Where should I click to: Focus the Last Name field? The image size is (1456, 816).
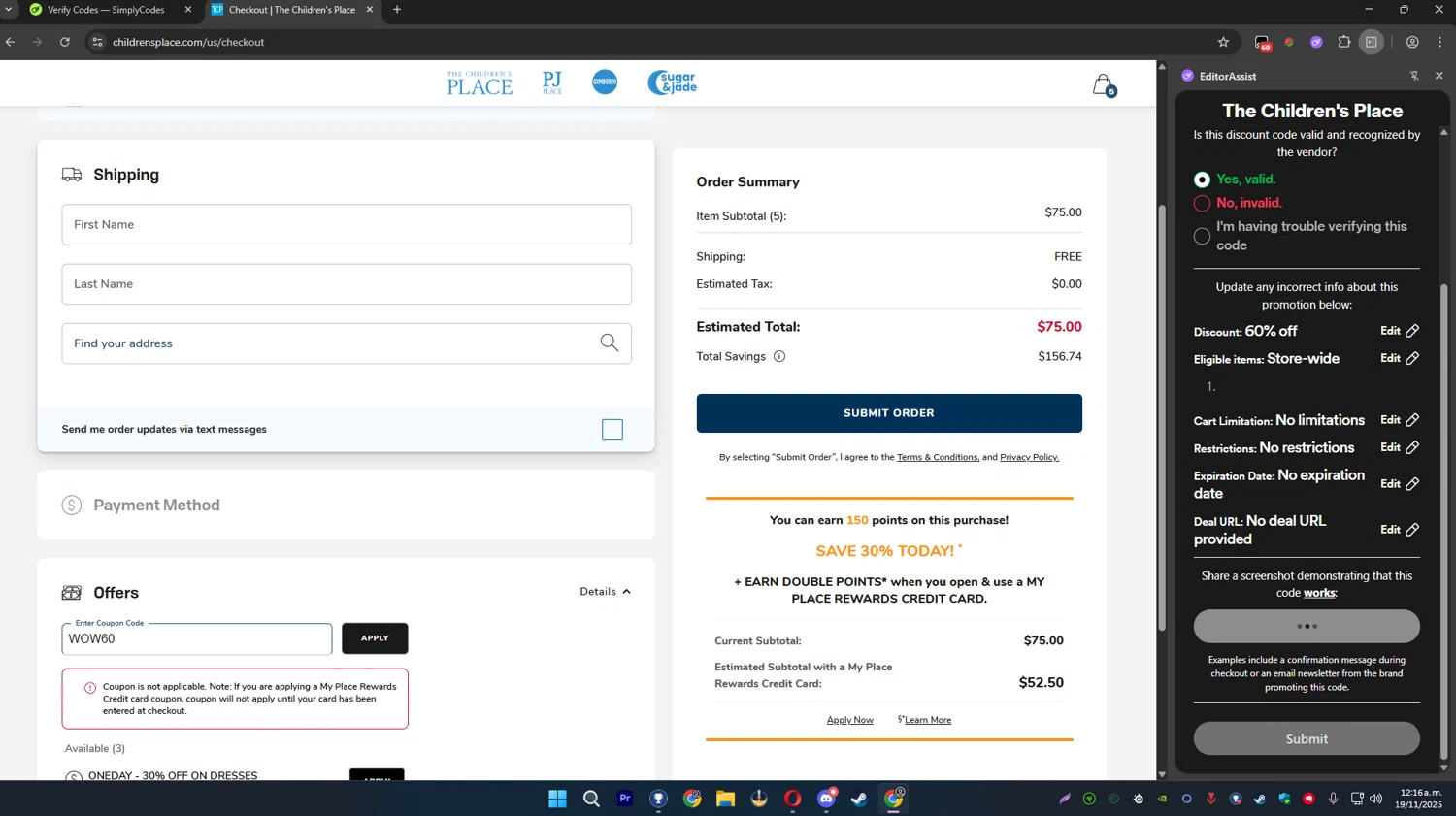tap(347, 284)
